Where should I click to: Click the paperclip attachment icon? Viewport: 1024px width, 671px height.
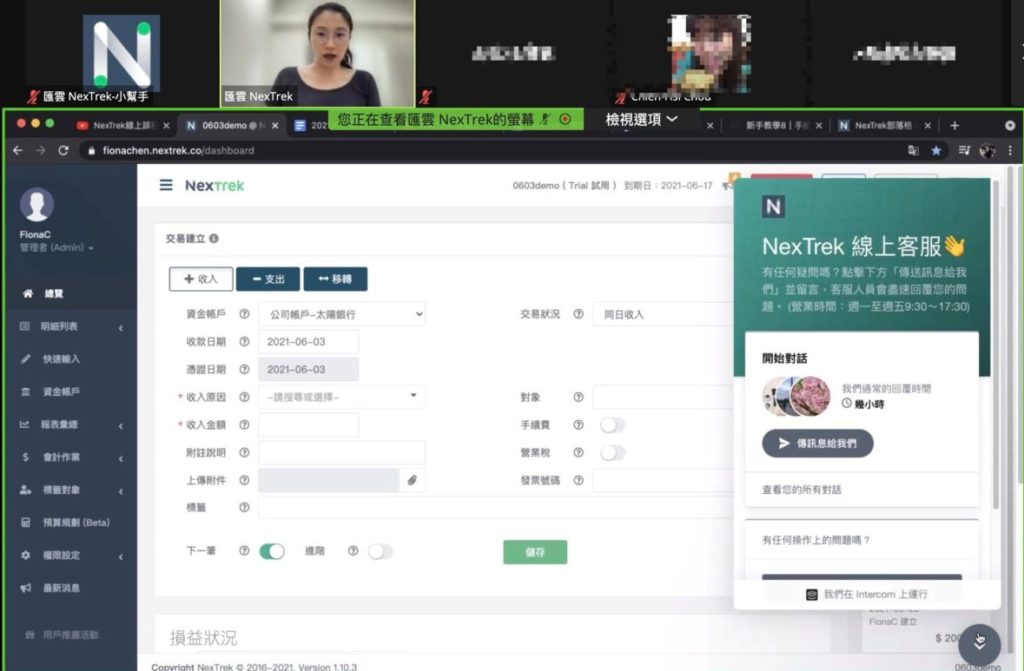pyautogui.click(x=412, y=480)
